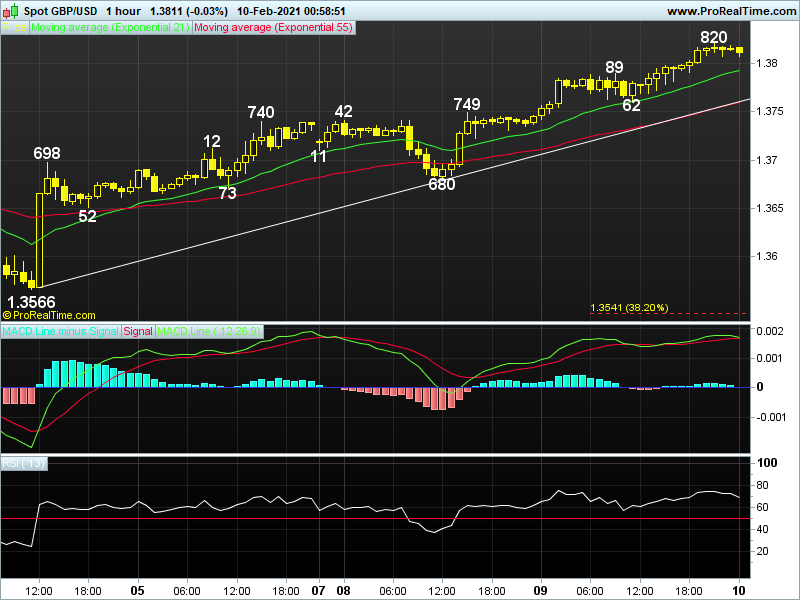The height and width of the screenshot is (600, 800).
Task: Visit the www.ProRealTime.com link at top right
Action: (x=729, y=10)
